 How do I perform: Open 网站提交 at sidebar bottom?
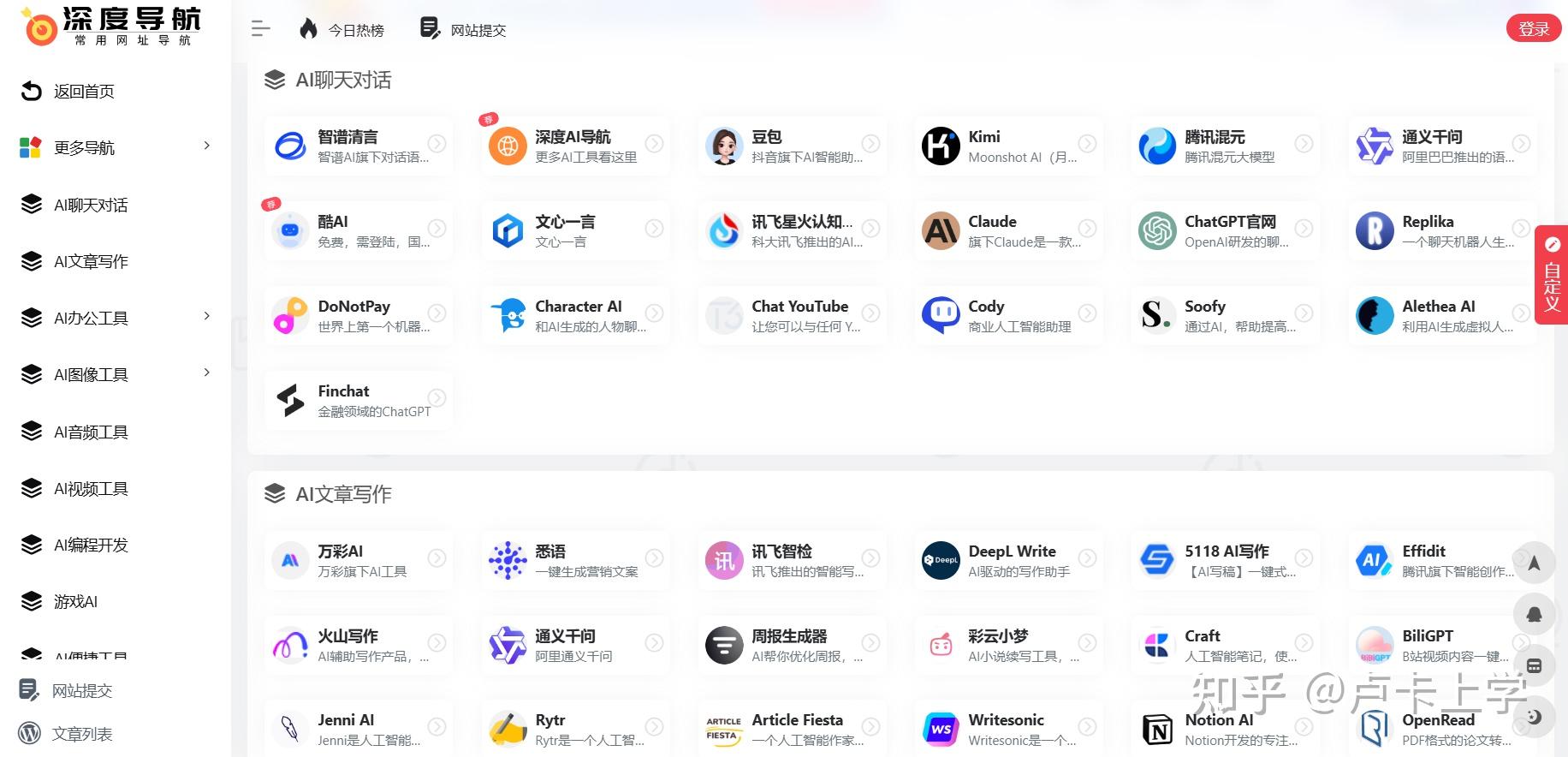[x=65, y=690]
